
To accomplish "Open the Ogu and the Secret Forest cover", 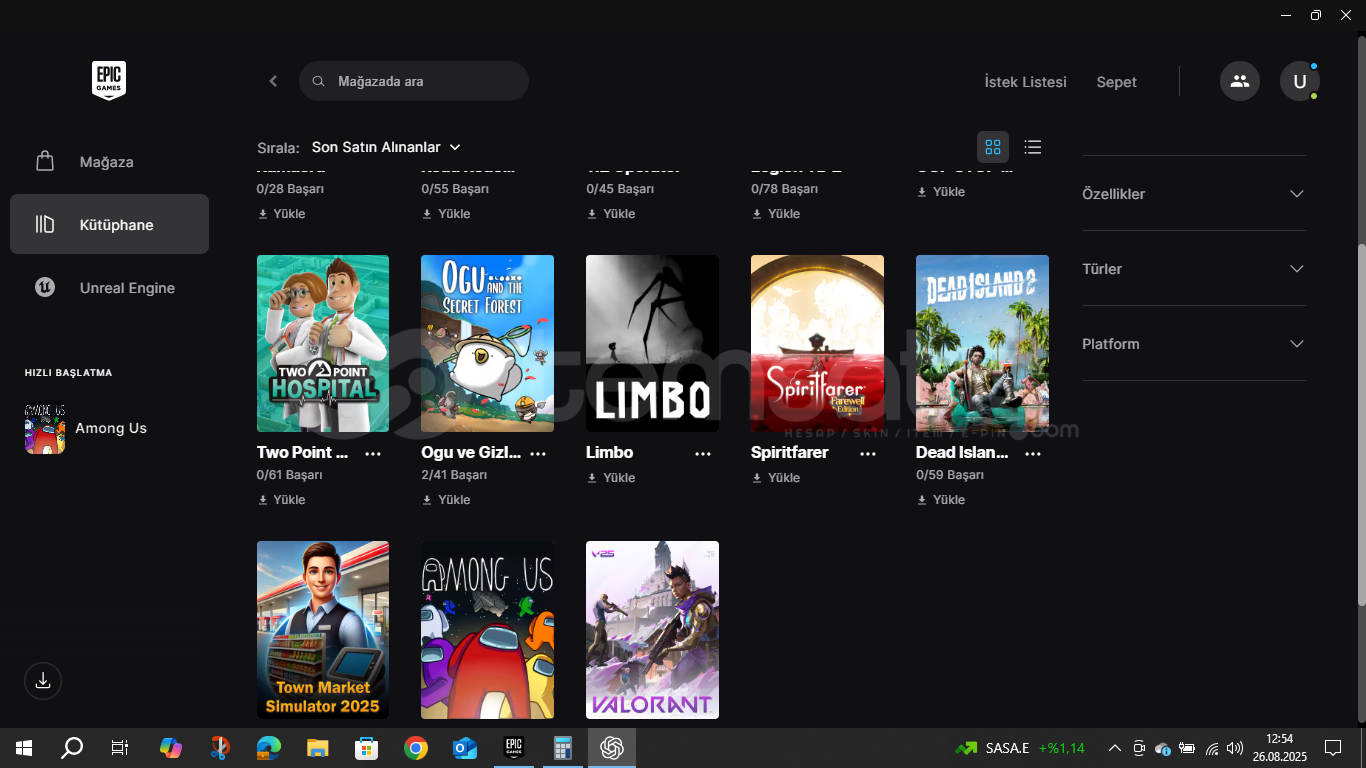I will tap(487, 343).
